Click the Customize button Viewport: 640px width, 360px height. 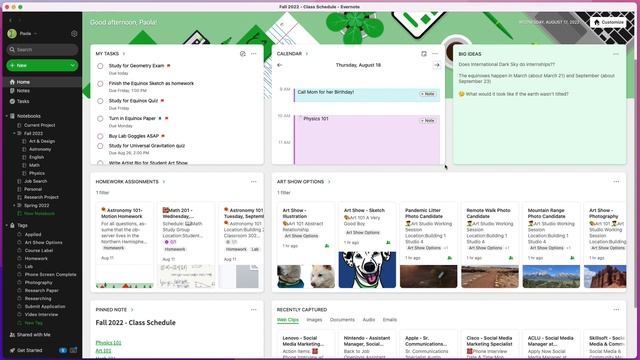(x=608, y=22)
